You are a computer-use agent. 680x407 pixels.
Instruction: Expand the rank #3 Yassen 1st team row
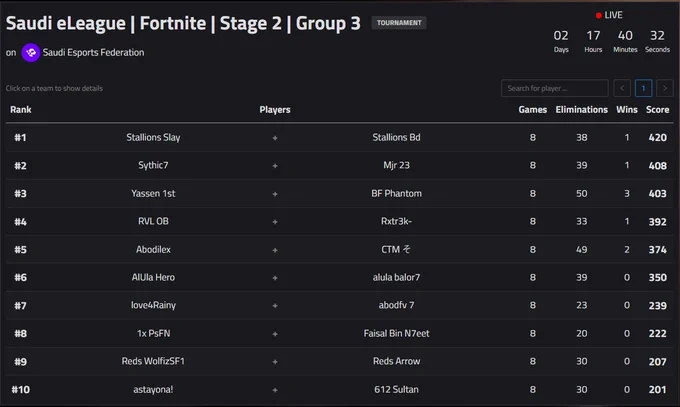(x=339, y=194)
